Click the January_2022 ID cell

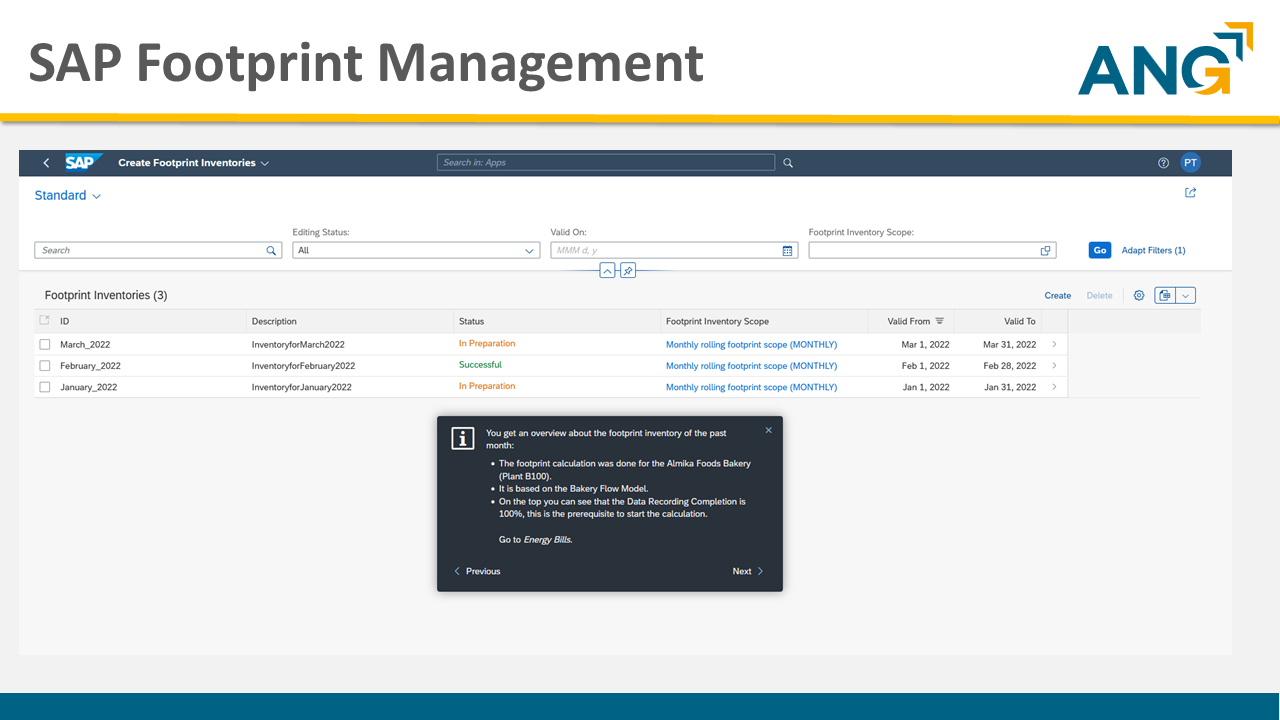pos(88,387)
